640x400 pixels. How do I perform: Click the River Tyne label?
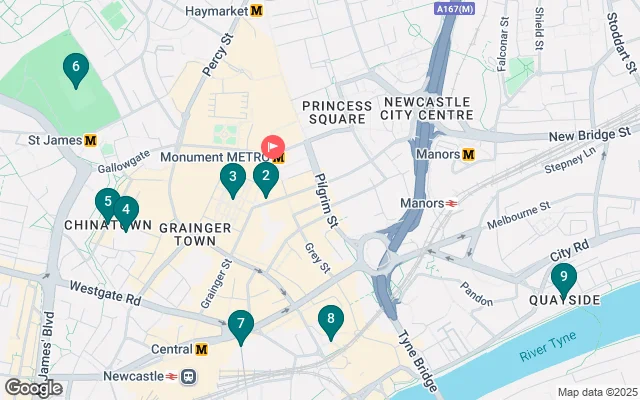[548, 347]
